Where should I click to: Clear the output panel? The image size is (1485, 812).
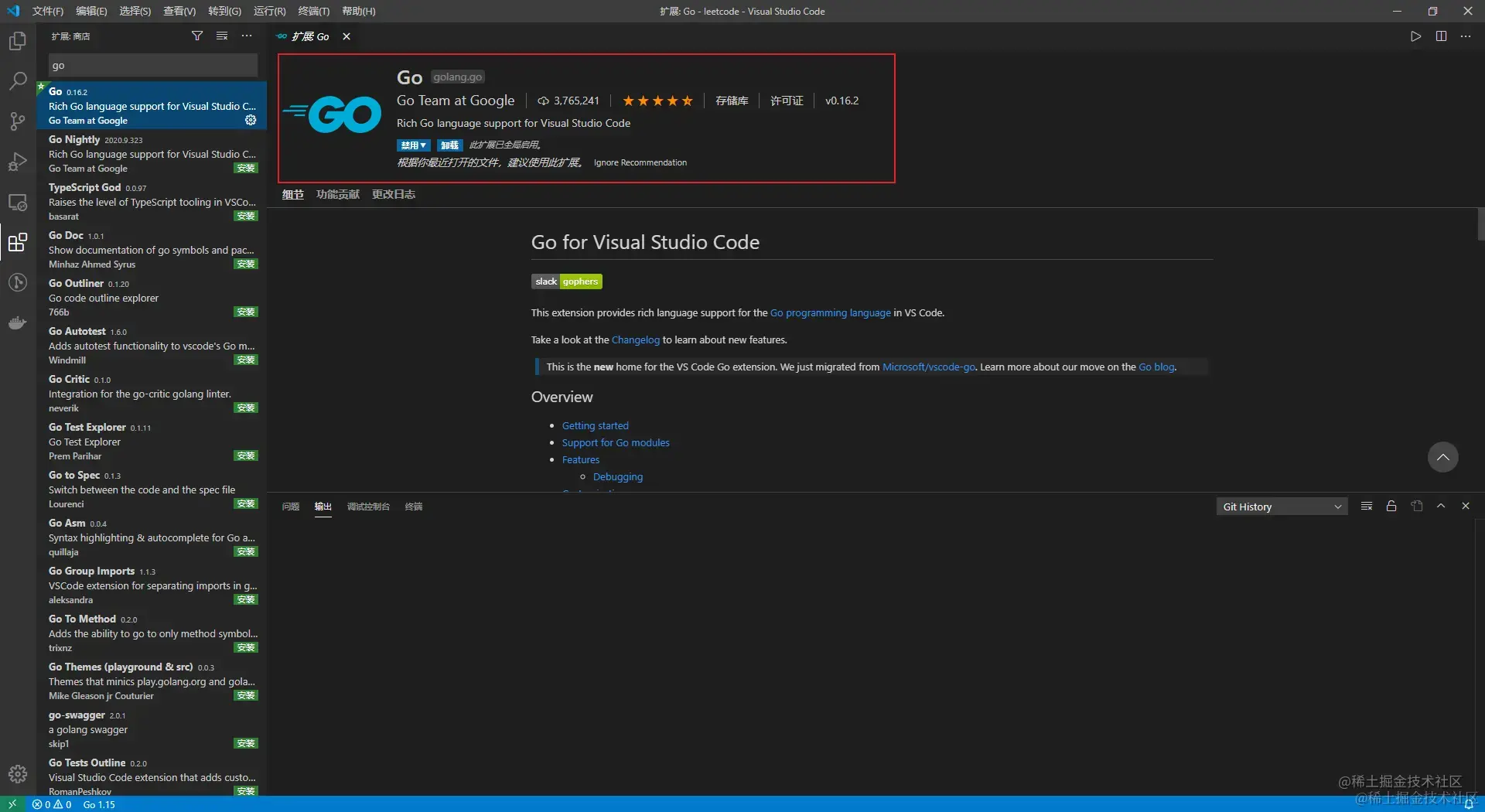pyautogui.click(x=1367, y=506)
